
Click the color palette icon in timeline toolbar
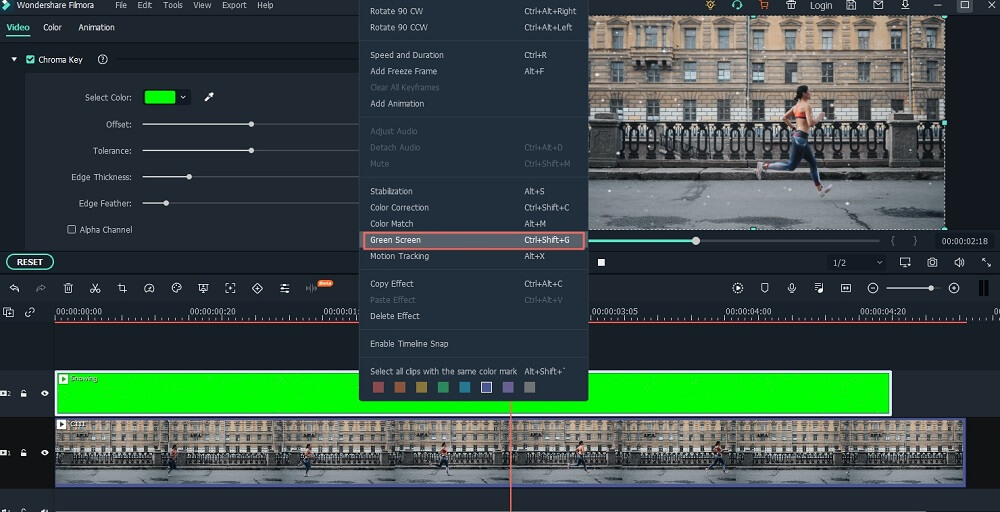[x=176, y=288]
